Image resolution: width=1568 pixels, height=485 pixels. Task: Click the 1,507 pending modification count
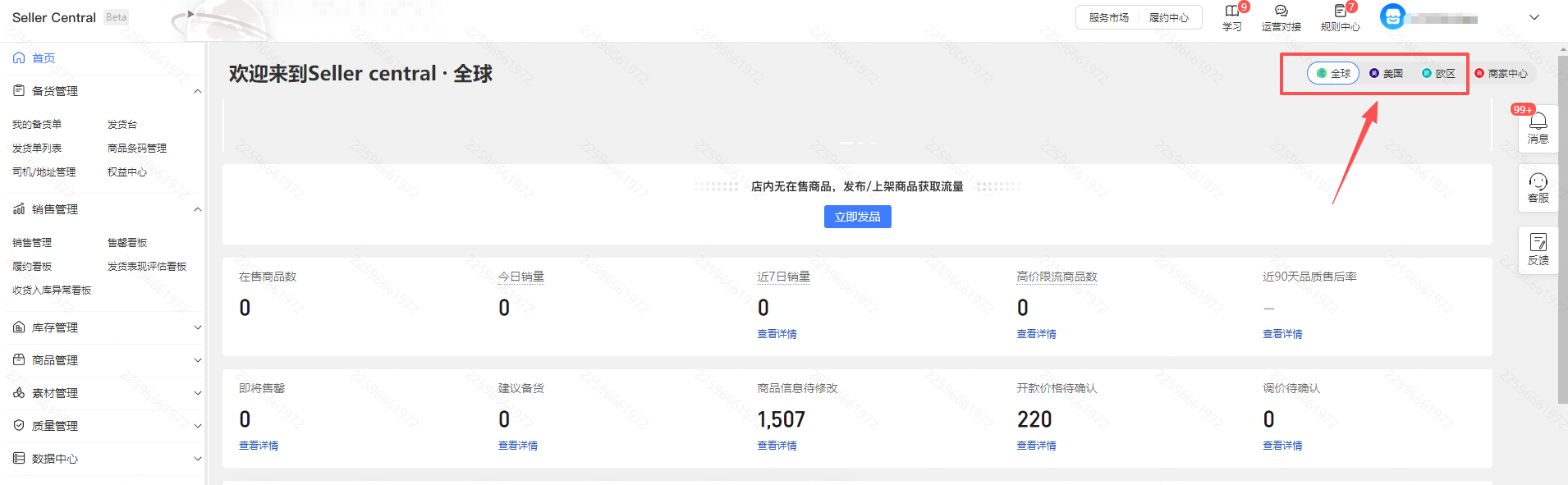point(781,419)
